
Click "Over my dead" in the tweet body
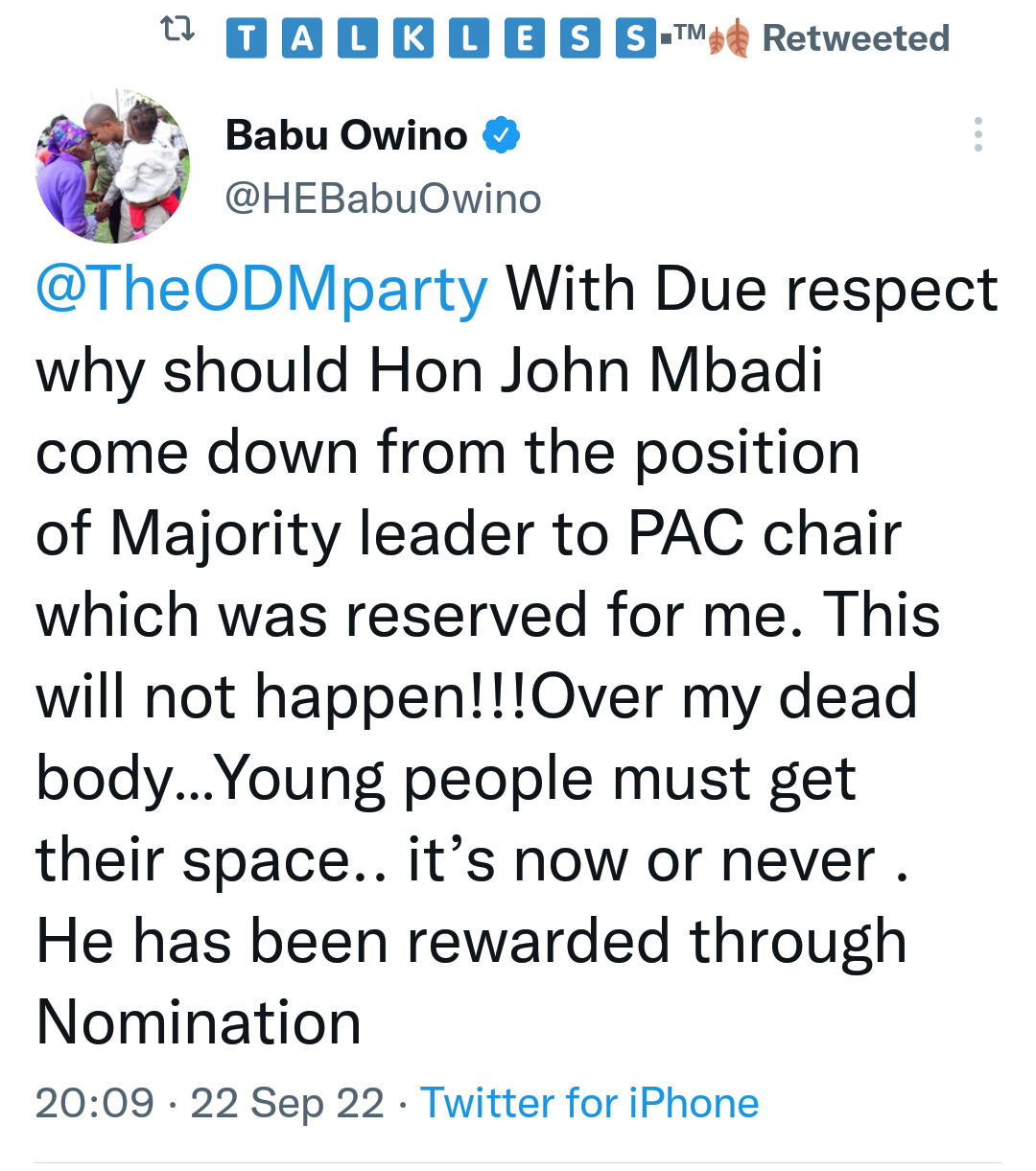(724, 696)
